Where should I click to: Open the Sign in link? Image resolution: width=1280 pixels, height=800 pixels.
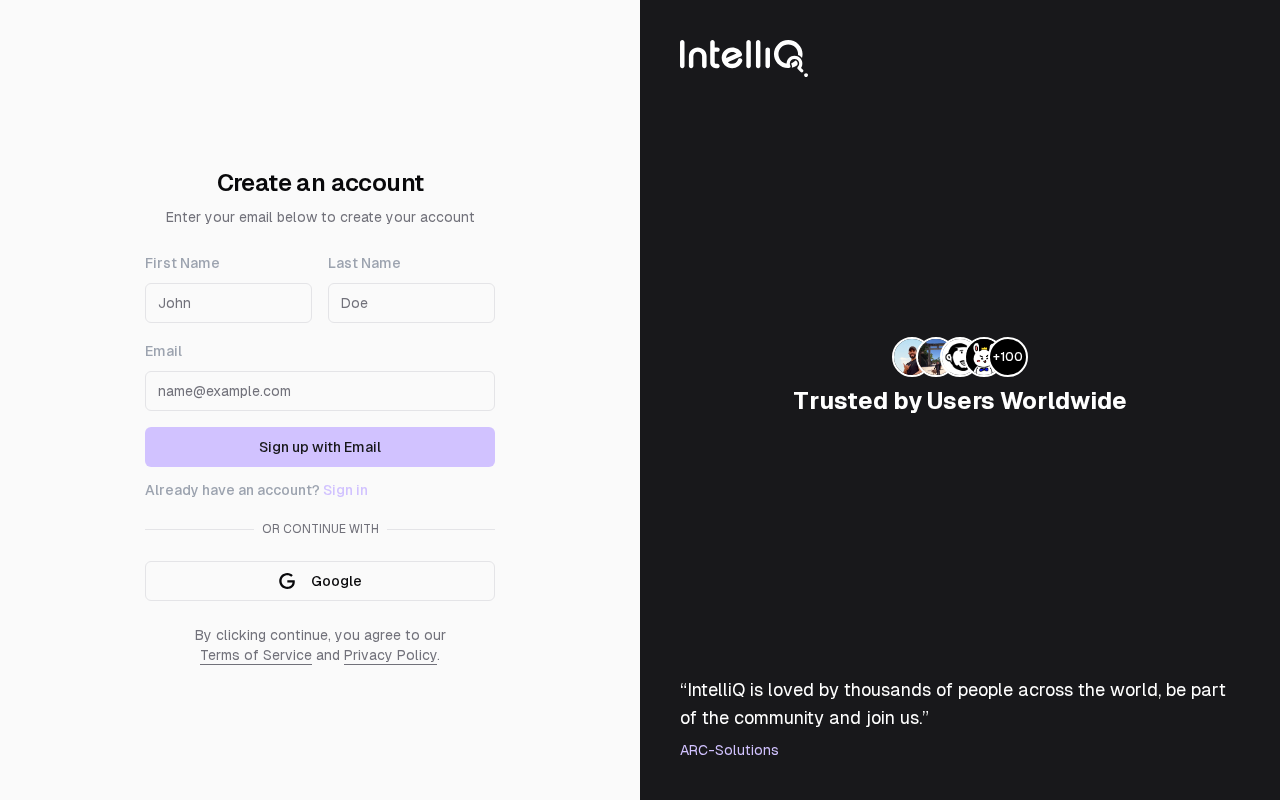(x=345, y=490)
